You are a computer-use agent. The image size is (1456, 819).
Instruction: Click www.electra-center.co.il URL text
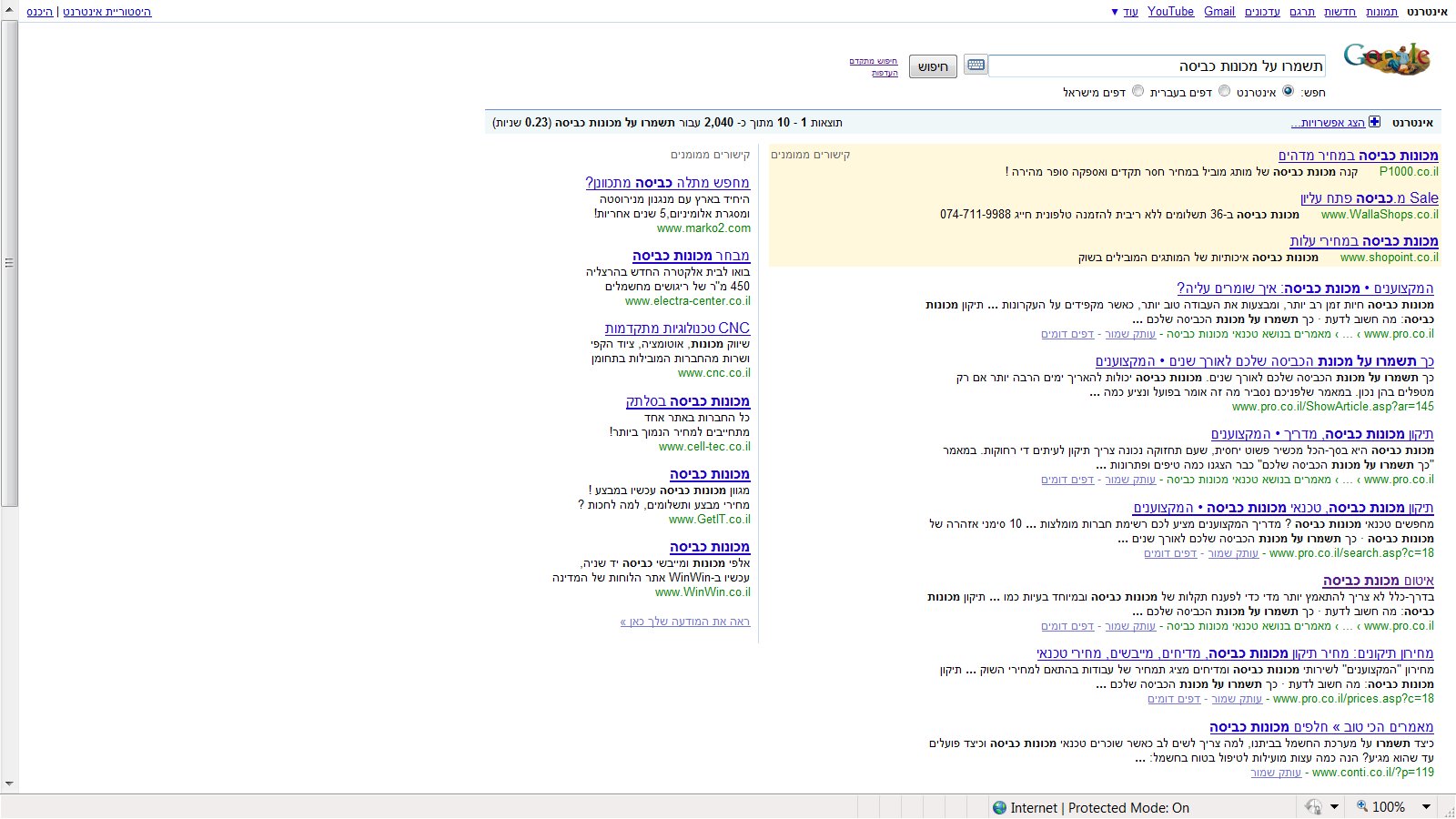688,301
